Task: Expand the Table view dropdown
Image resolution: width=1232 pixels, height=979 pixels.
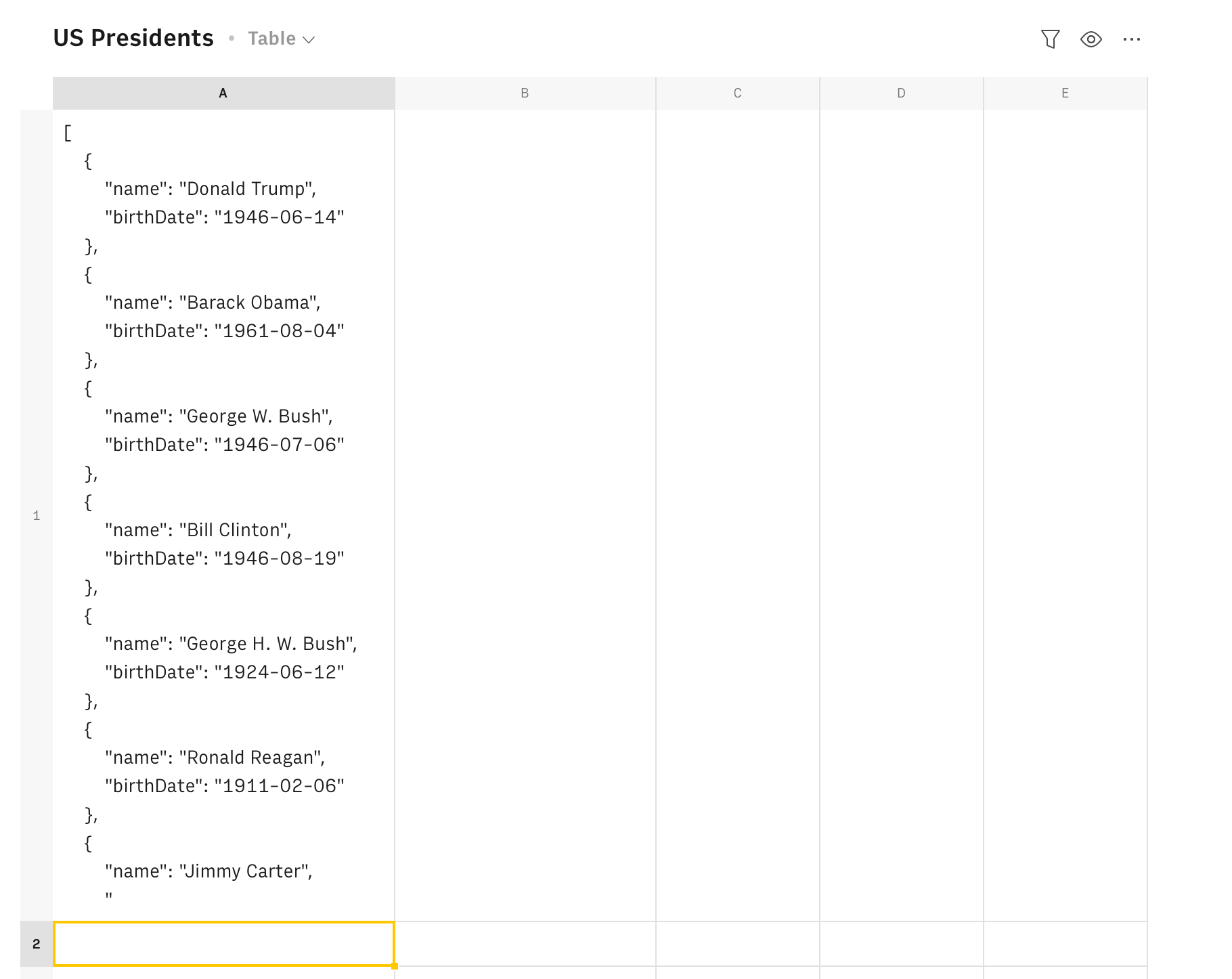Action: (x=282, y=39)
